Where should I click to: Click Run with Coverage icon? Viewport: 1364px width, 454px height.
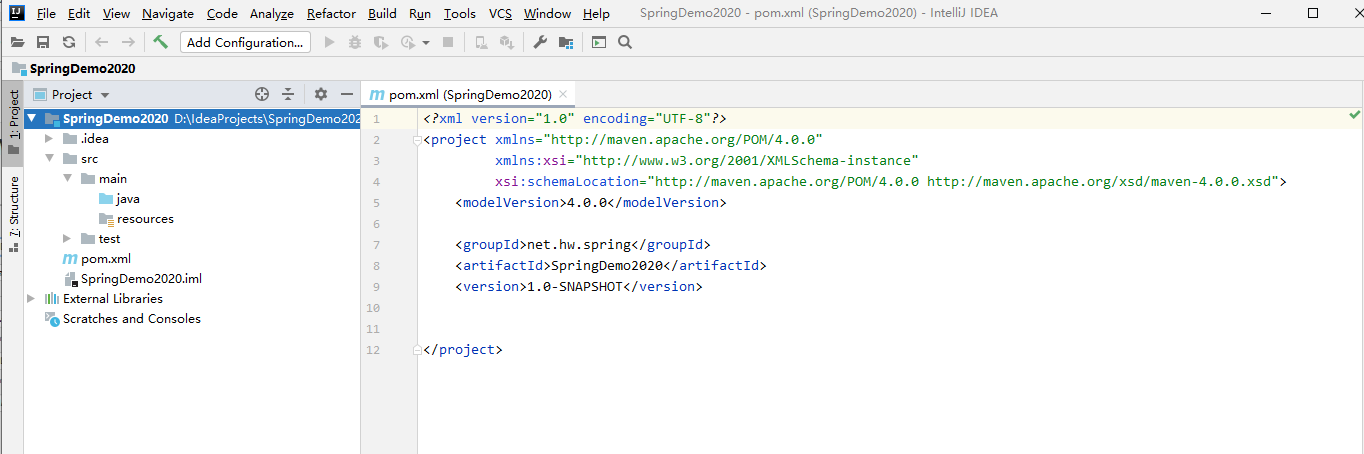pos(381,42)
